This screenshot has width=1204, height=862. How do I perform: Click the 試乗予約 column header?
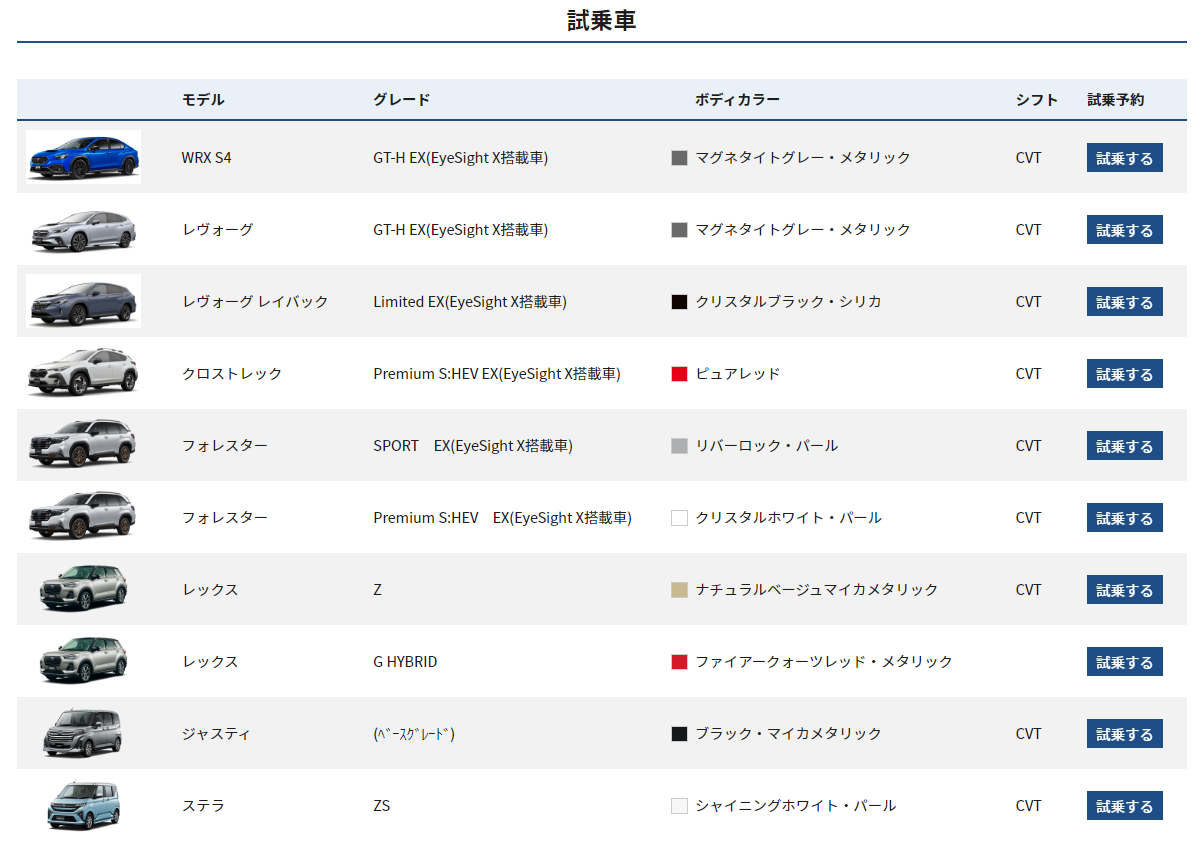pyautogui.click(x=1116, y=100)
